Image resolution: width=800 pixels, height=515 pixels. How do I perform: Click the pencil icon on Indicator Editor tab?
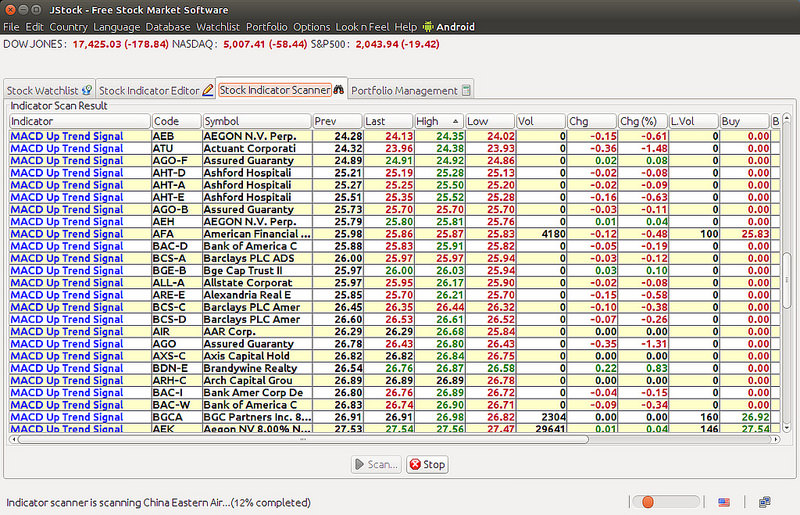click(x=208, y=91)
